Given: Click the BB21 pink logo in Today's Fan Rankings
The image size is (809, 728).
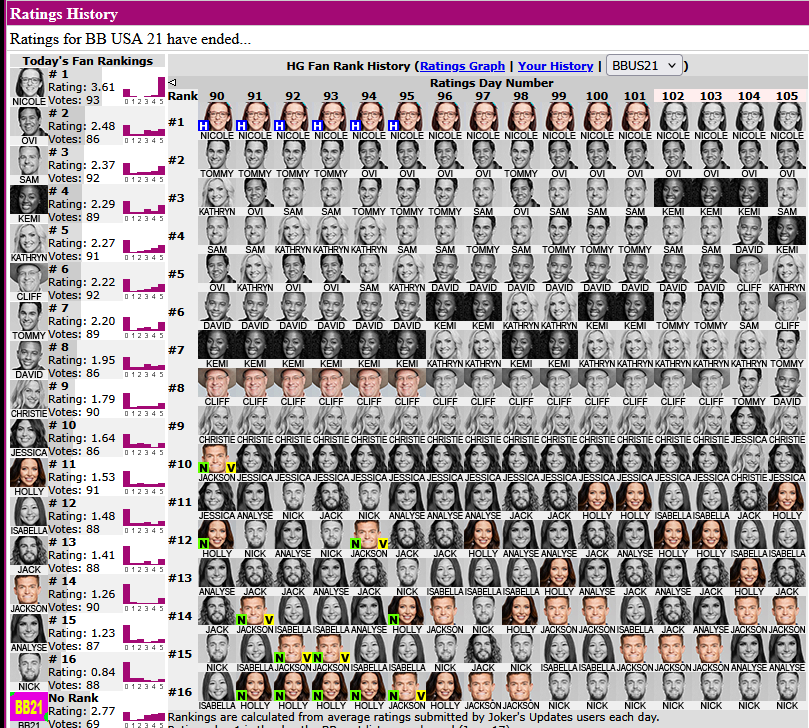Looking at the screenshot, I should 29,707.
